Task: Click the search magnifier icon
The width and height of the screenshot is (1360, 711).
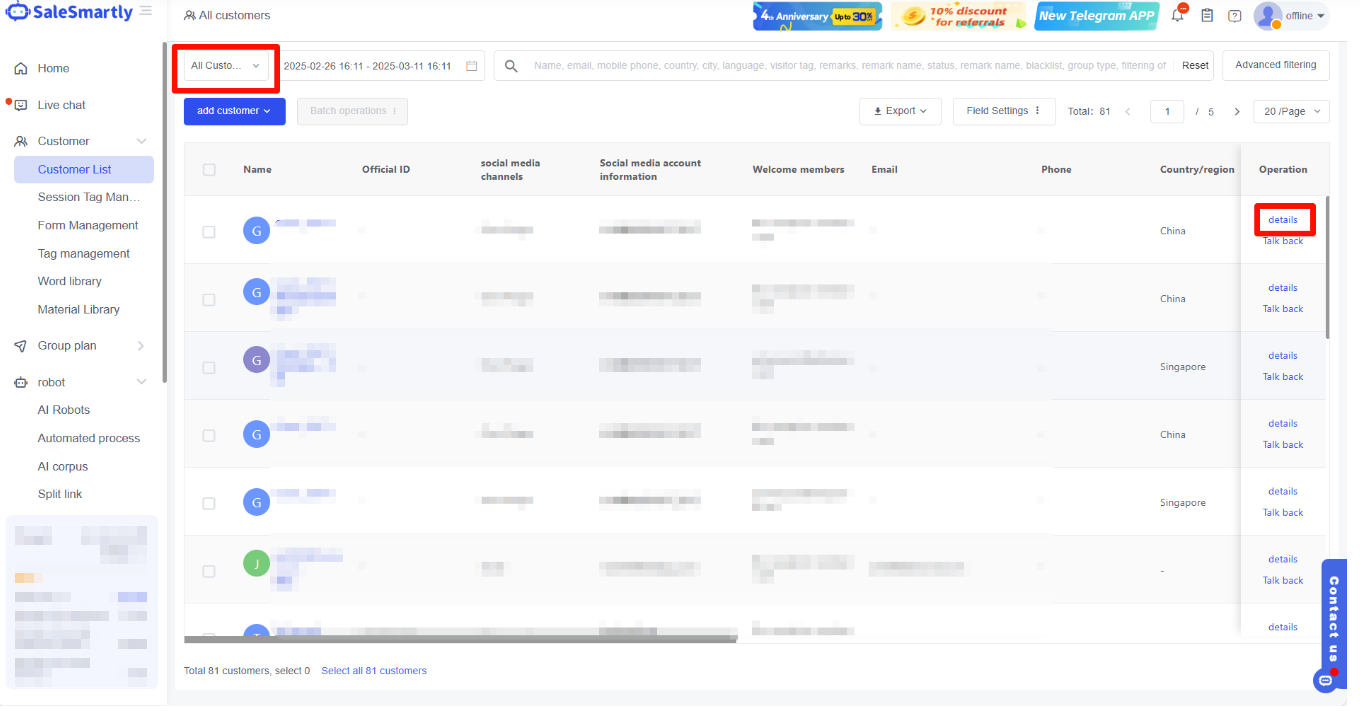Action: tap(511, 66)
